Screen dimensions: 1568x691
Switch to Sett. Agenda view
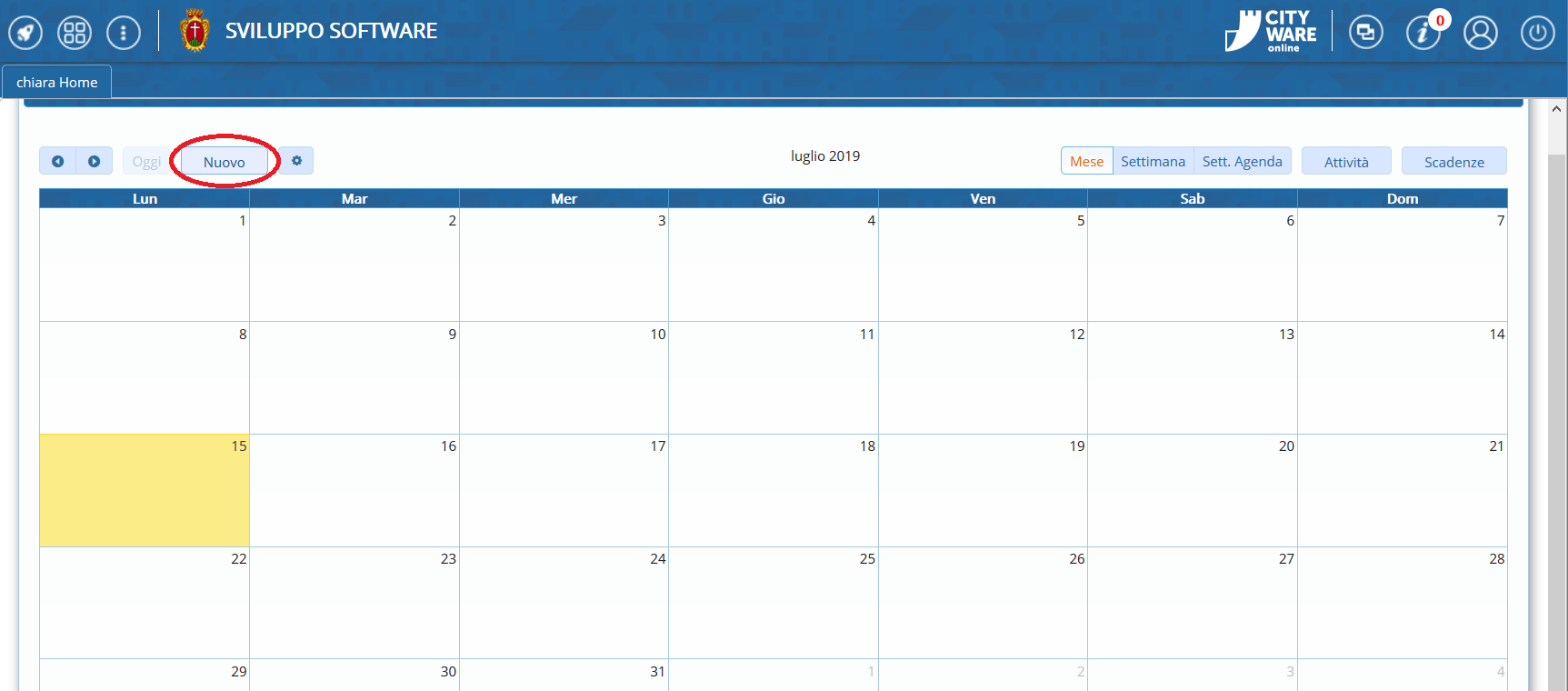pos(1242,161)
